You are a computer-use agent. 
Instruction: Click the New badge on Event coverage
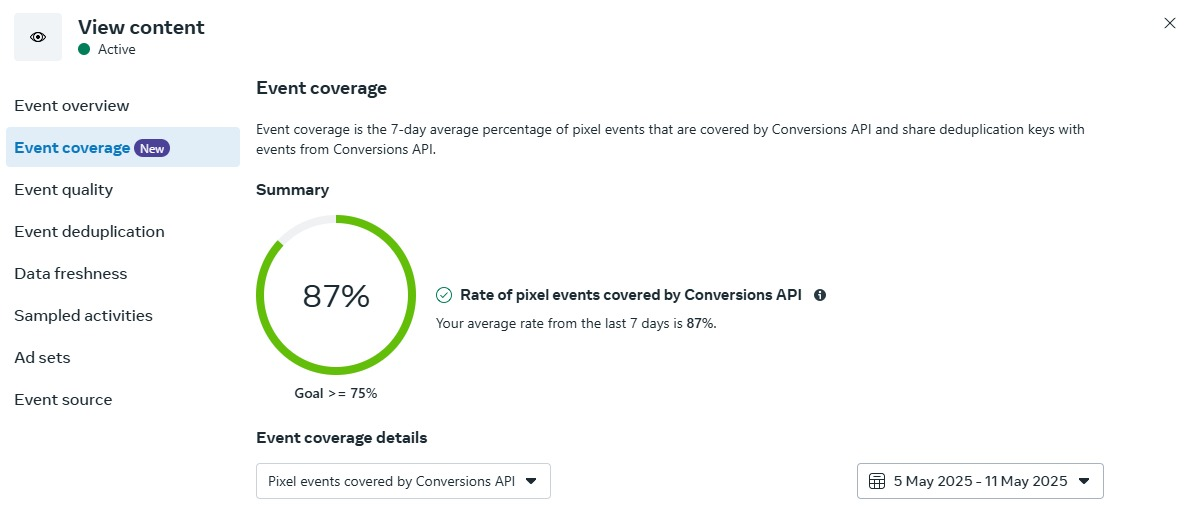pyautogui.click(x=152, y=148)
